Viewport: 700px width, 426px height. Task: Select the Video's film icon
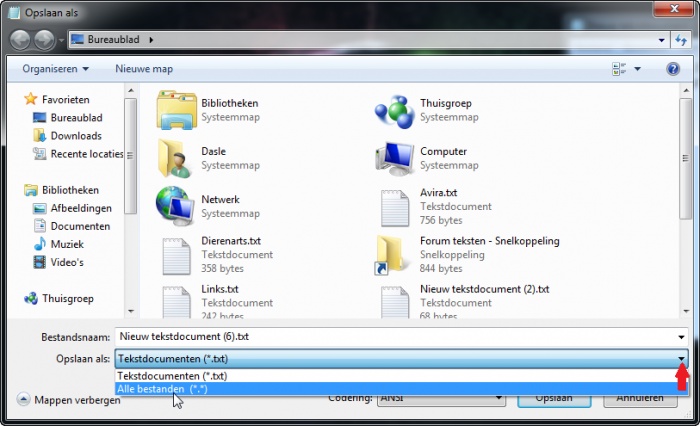[x=39, y=262]
